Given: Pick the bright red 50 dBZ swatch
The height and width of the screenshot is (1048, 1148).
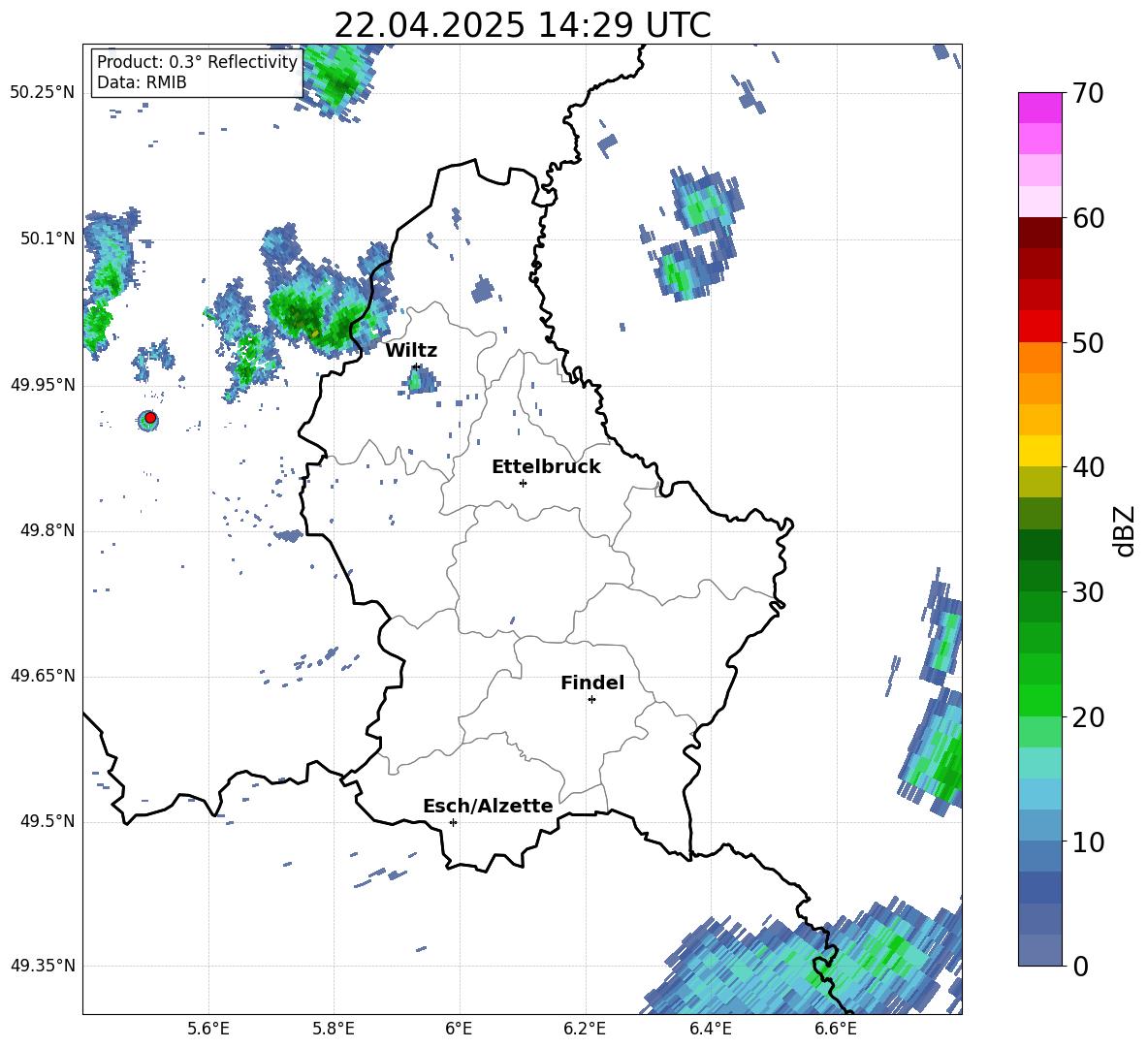Looking at the screenshot, I should coord(1039,327).
